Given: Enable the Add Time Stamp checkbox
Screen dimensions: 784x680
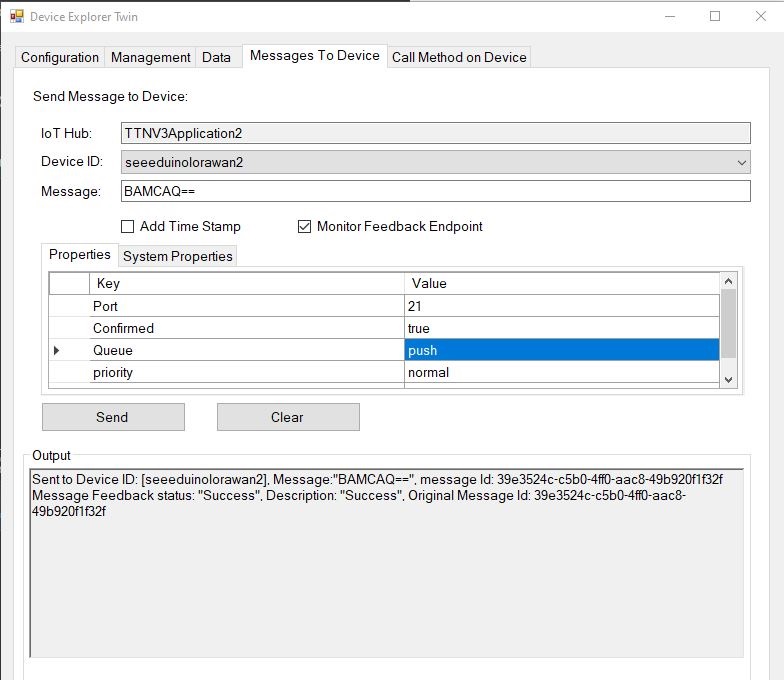Looking at the screenshot, I should click(x=127, y=227).
